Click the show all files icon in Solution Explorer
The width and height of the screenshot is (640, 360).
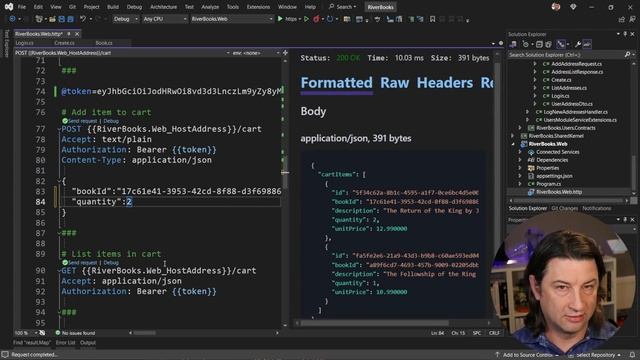coord(548,44)
